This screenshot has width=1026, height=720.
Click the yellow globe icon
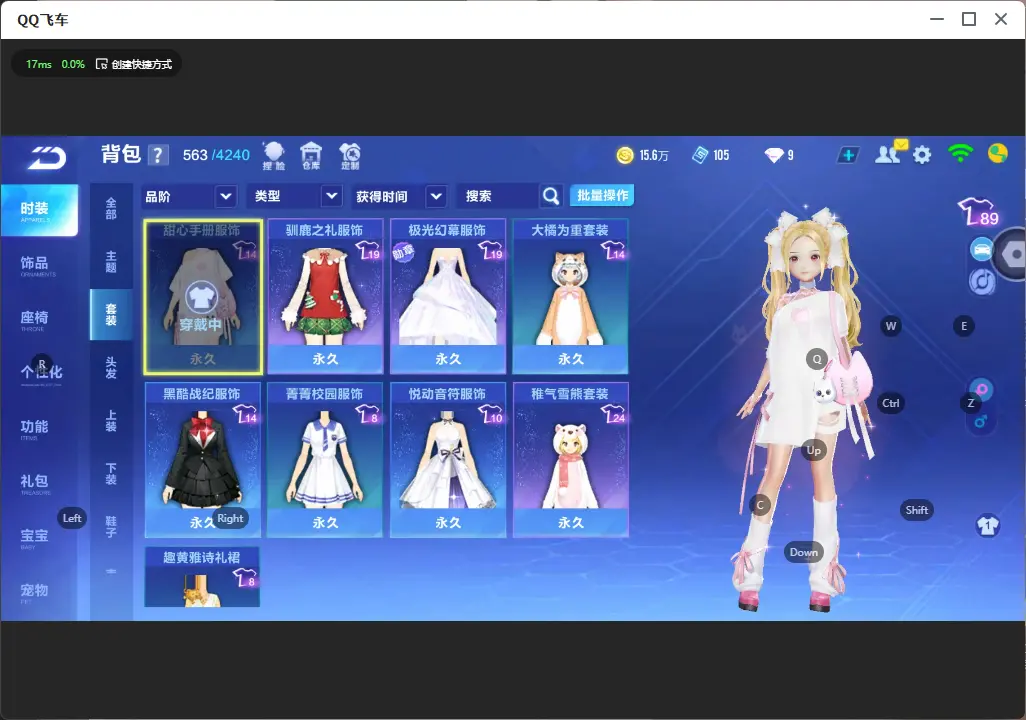pyautogui.click(x=997, y=154)
